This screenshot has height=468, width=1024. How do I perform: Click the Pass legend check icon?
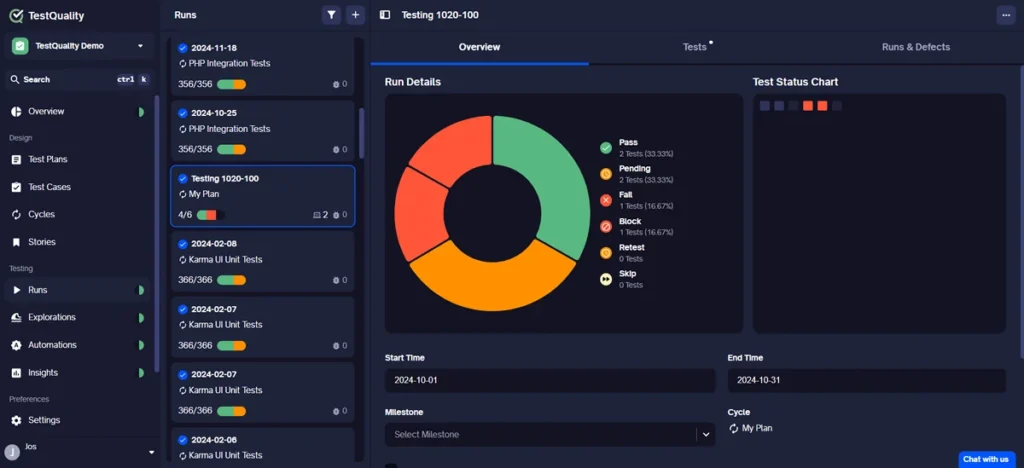[606, 148]
